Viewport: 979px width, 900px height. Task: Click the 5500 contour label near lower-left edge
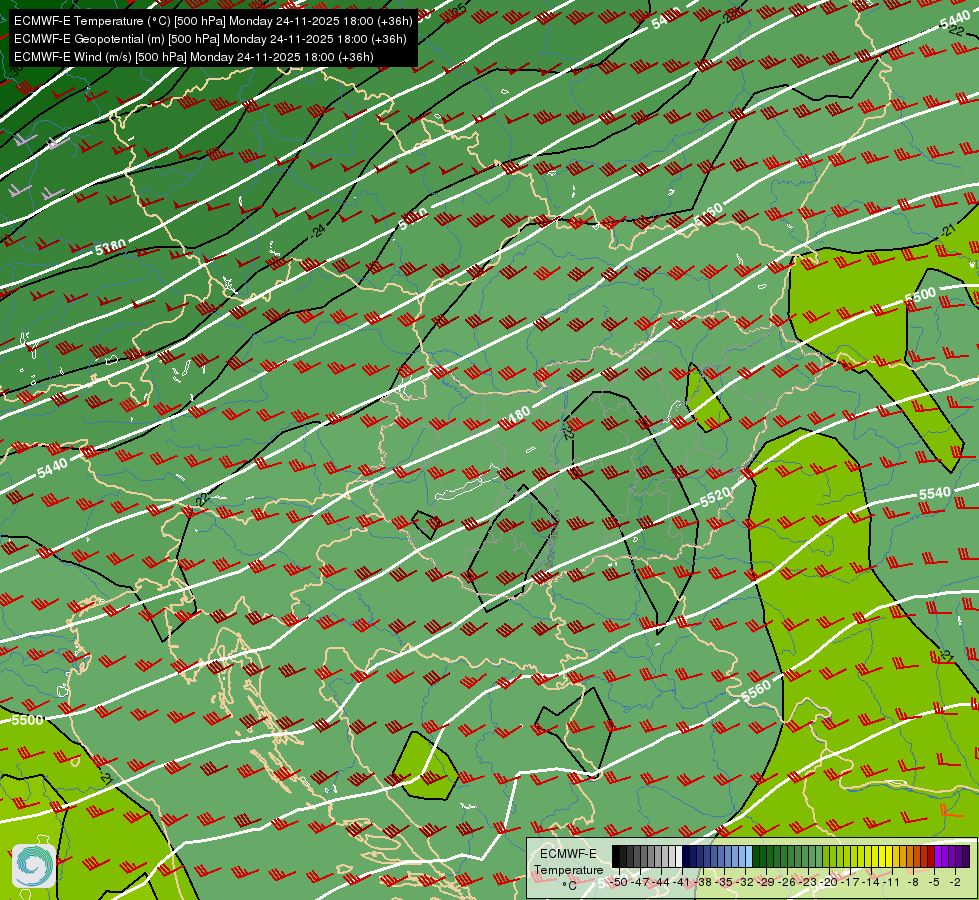point(27,720)
